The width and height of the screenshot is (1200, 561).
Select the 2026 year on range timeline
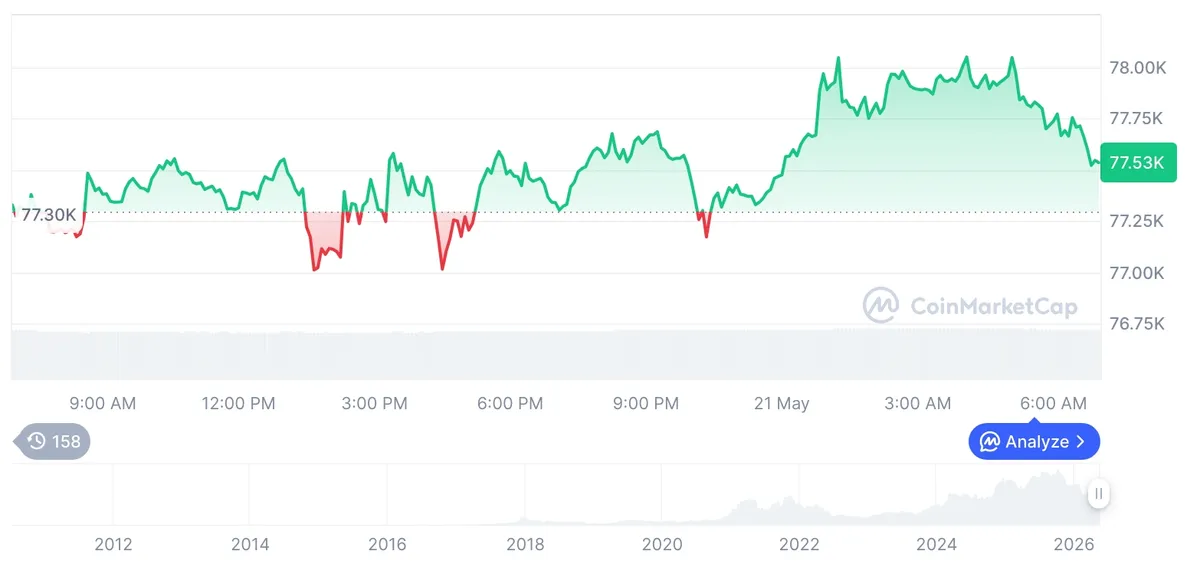pyautogui.click(x=1076, y=545)
